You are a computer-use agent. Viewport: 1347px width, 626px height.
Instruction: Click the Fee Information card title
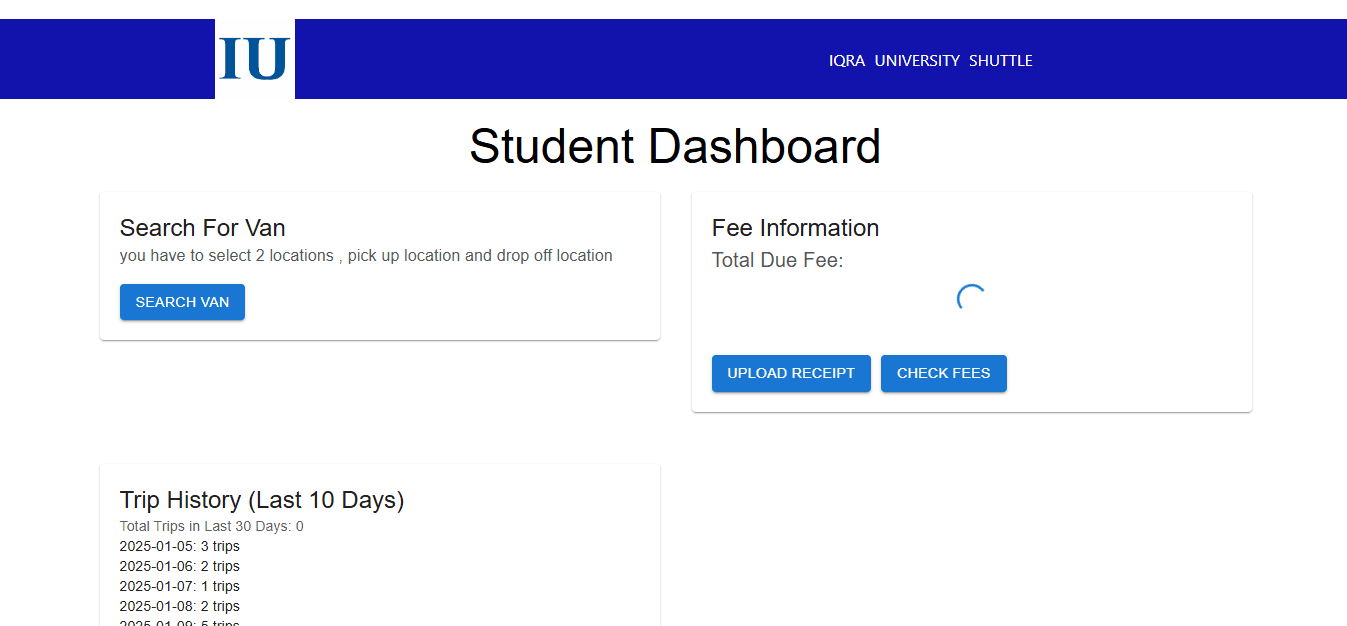(x=795, y=228)
